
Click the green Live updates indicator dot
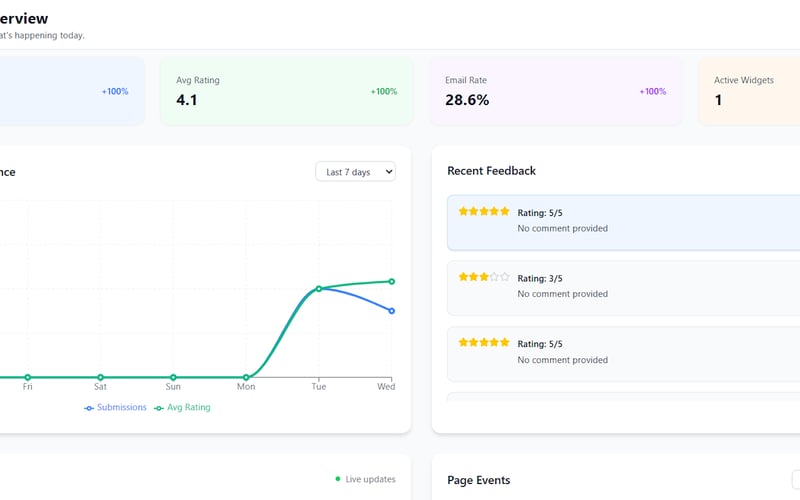(x=338, y=479)
